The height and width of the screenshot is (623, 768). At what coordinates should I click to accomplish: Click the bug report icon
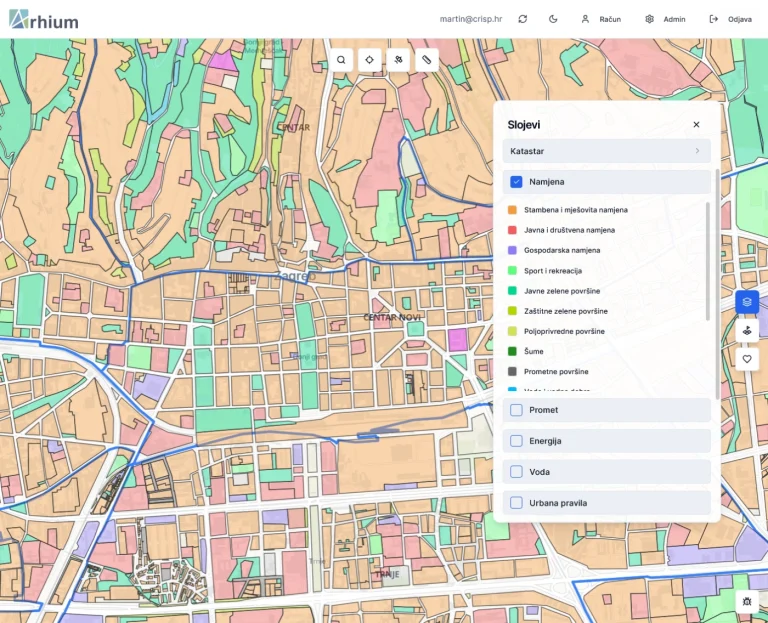tap(746, 601)
